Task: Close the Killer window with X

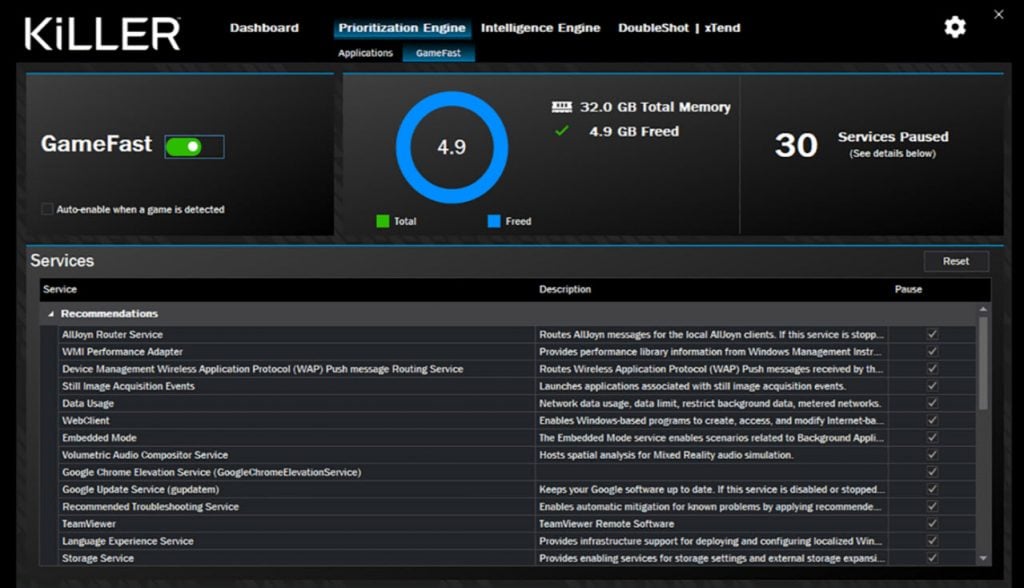Action: [998, 14]
